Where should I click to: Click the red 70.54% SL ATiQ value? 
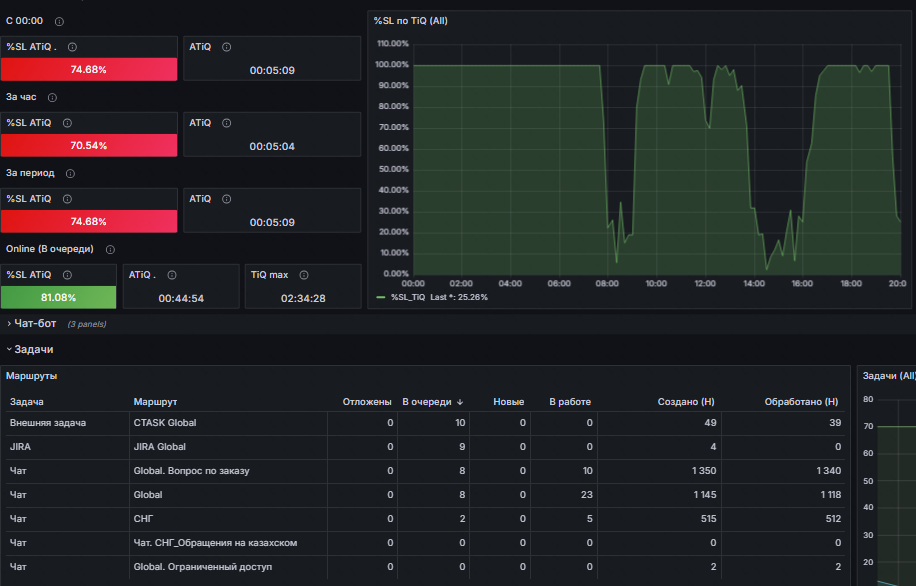click(x=89, y=145)
